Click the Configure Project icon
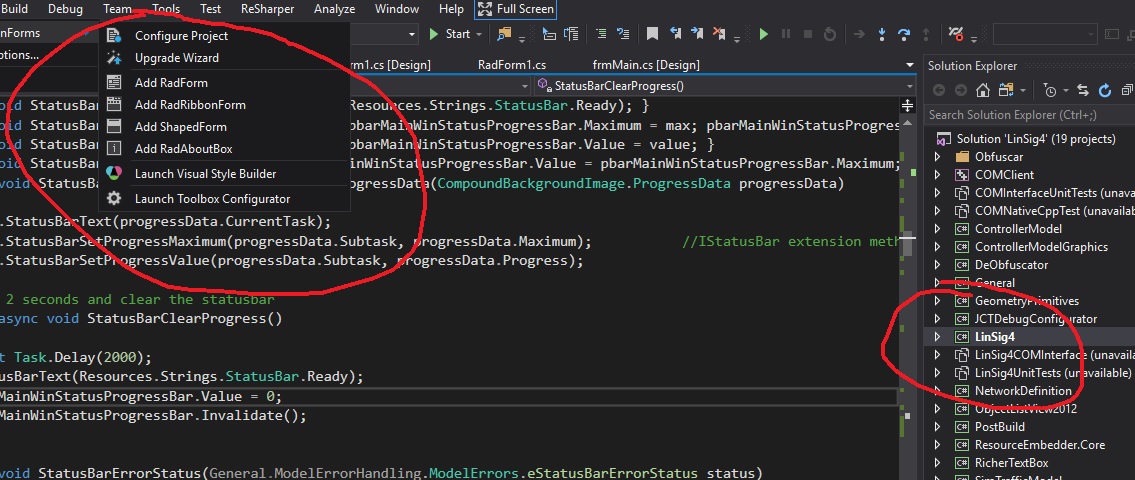 (x=114, y=35)
